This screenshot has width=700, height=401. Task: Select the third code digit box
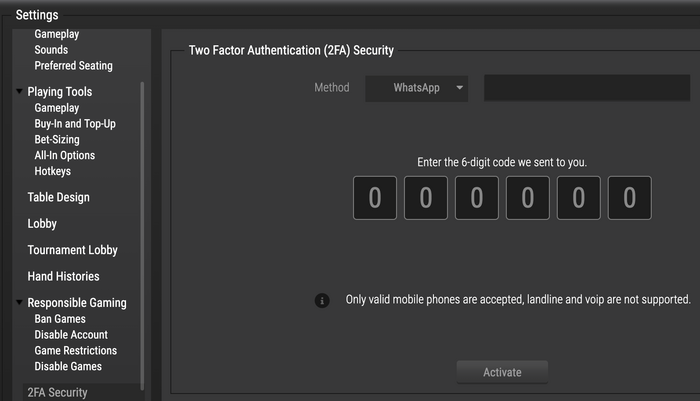[477, 198]
